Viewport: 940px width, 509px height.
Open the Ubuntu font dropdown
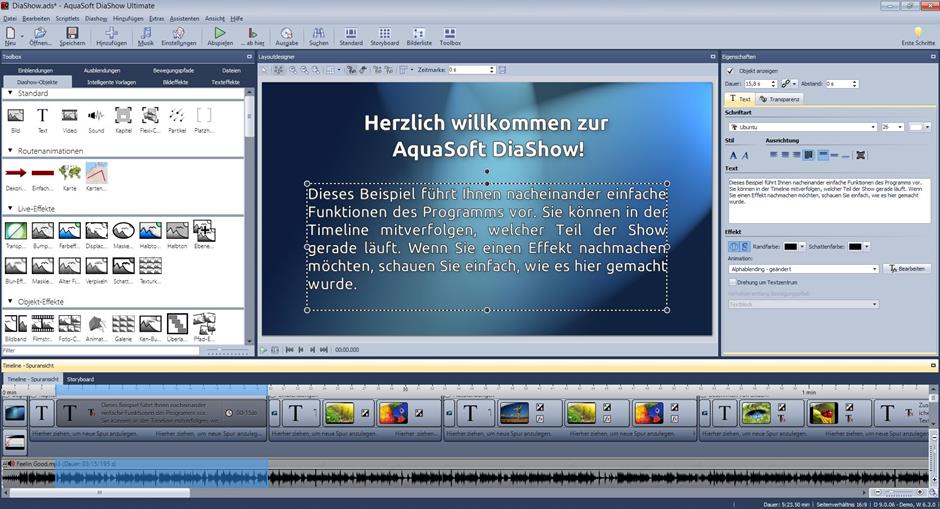click(873, 127)
